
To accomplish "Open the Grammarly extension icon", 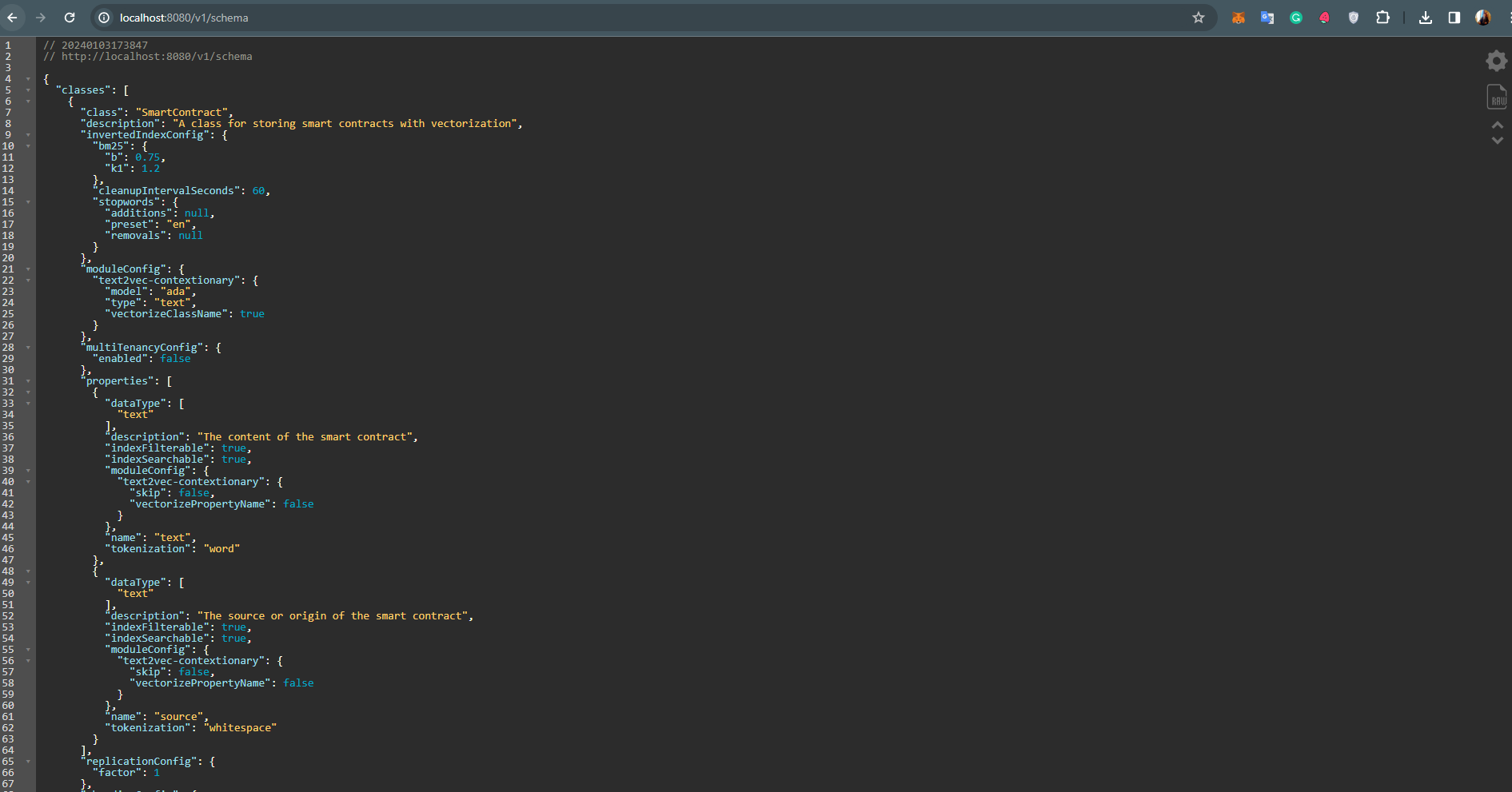I will point(1295,18).
